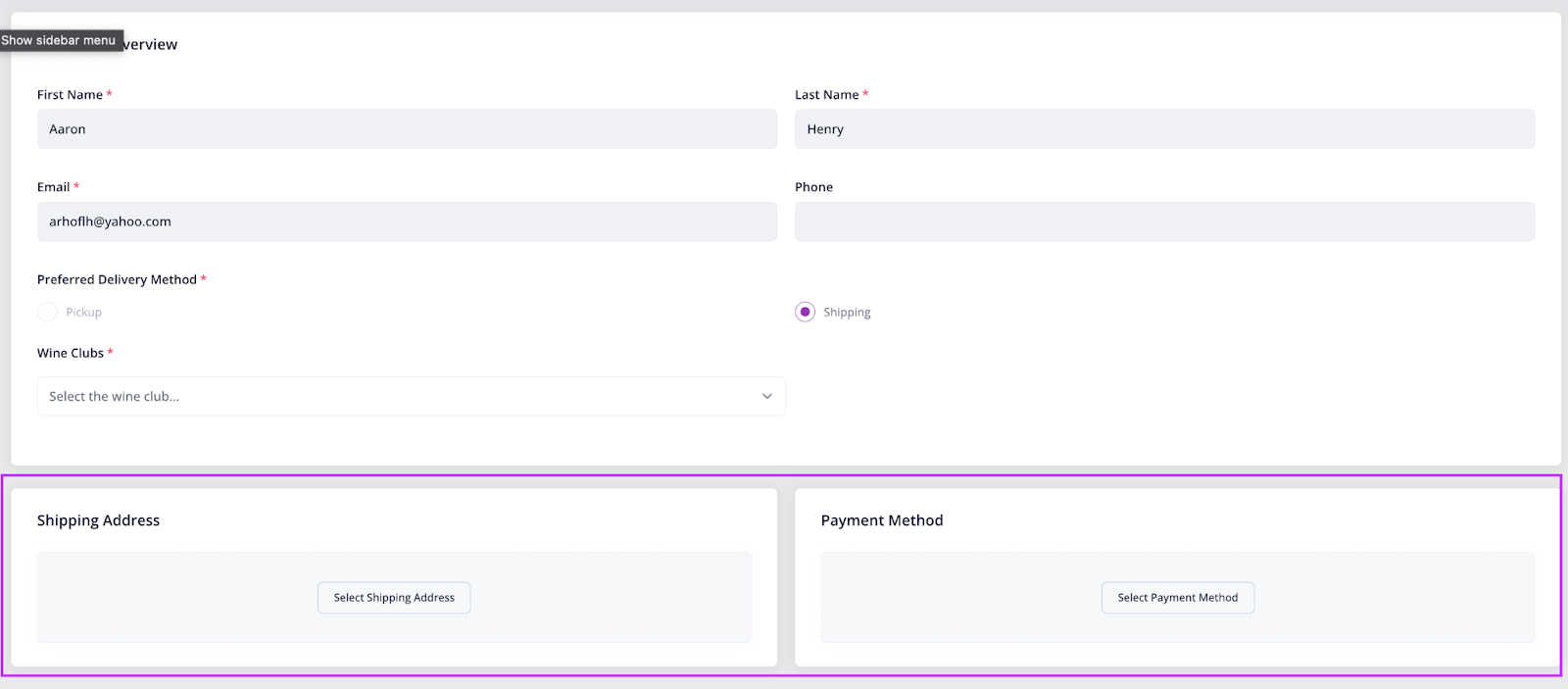Viewport: 1568px width, 689px height.
Task: Click the Email field with arhoflh@yahoo.com
Action: coord(407,221)
